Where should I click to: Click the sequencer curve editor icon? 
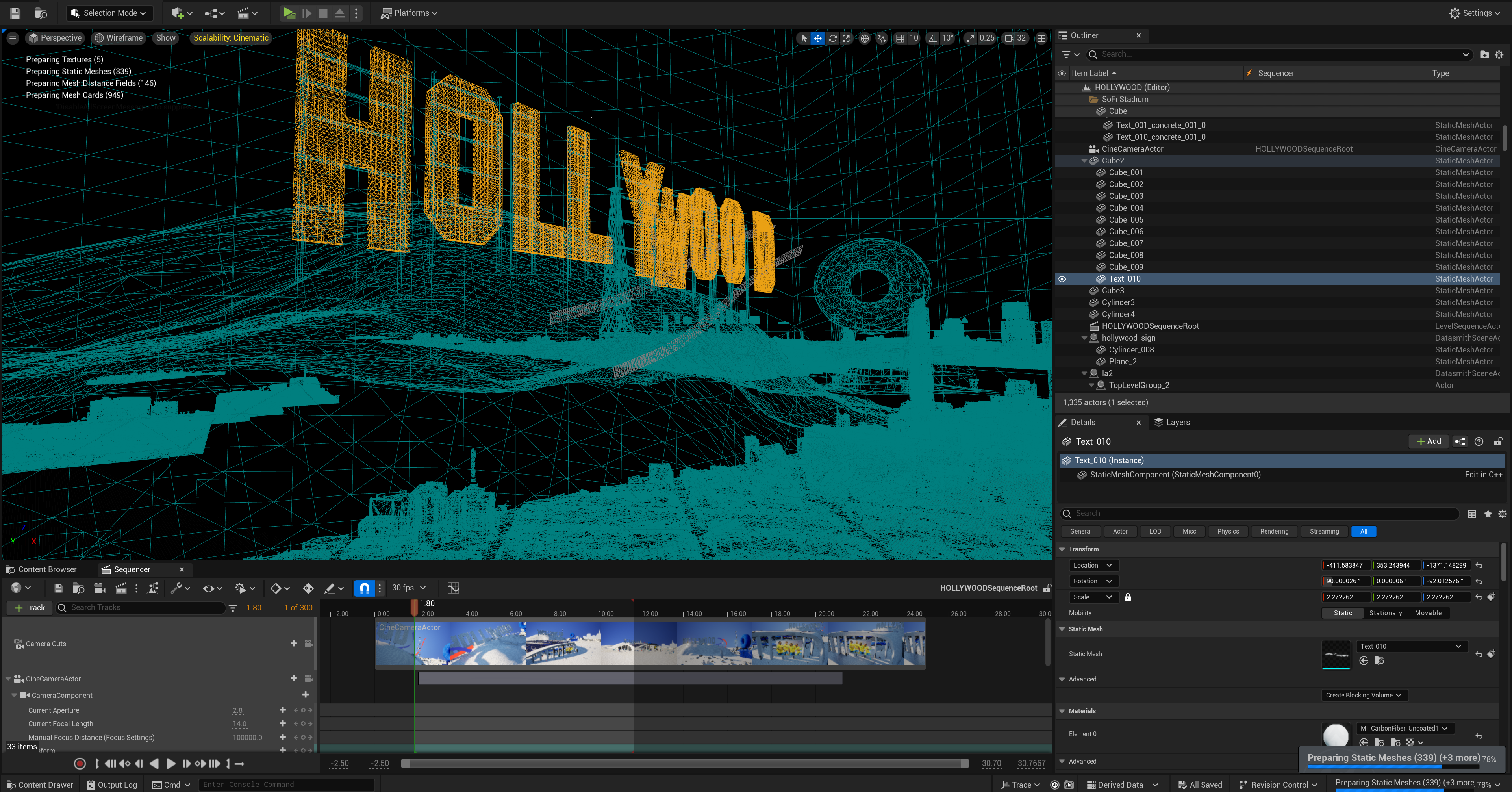pos(453,588)
